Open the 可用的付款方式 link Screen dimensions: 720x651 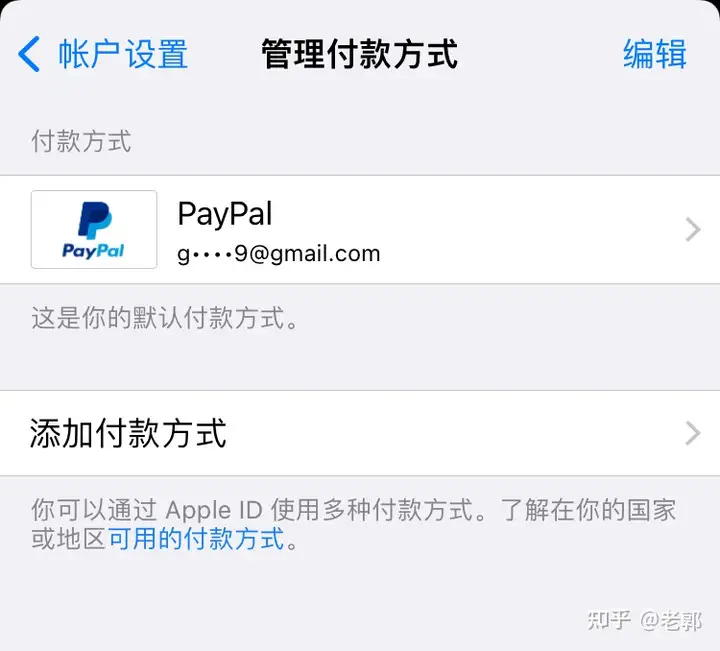(x=196, y=539)
